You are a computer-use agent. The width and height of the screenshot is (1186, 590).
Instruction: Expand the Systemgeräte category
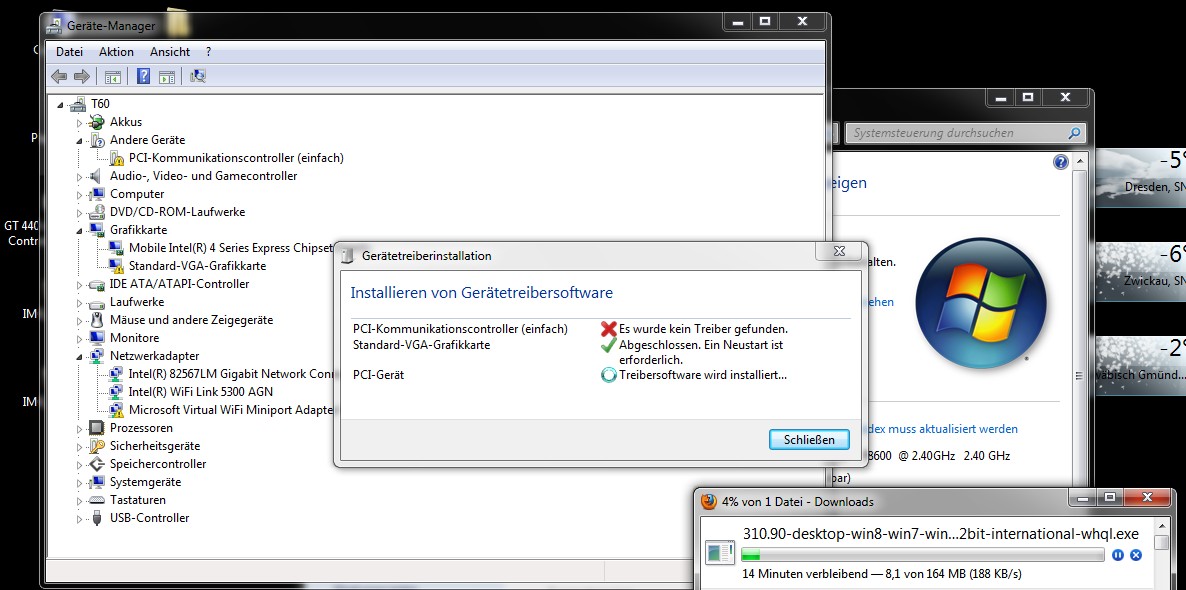(79, 483)
